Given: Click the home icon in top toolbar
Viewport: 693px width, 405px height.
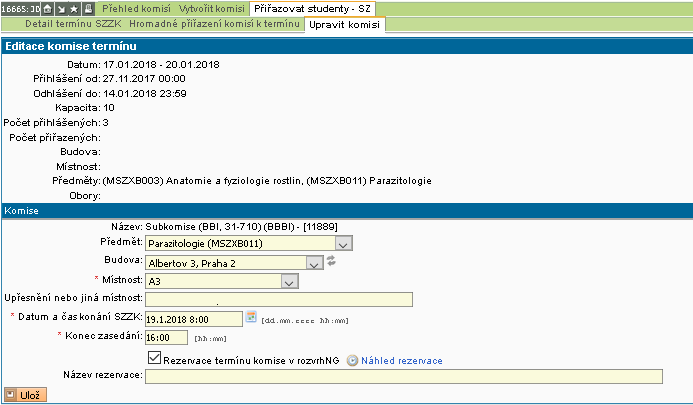Looking at the screenshot, I should click(47, 8).
